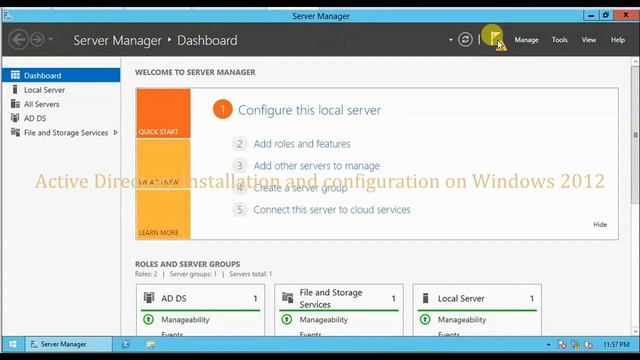This screenshot has height=360, width=640.
Task: Click Add roles and features link
Action: (302, 144)
